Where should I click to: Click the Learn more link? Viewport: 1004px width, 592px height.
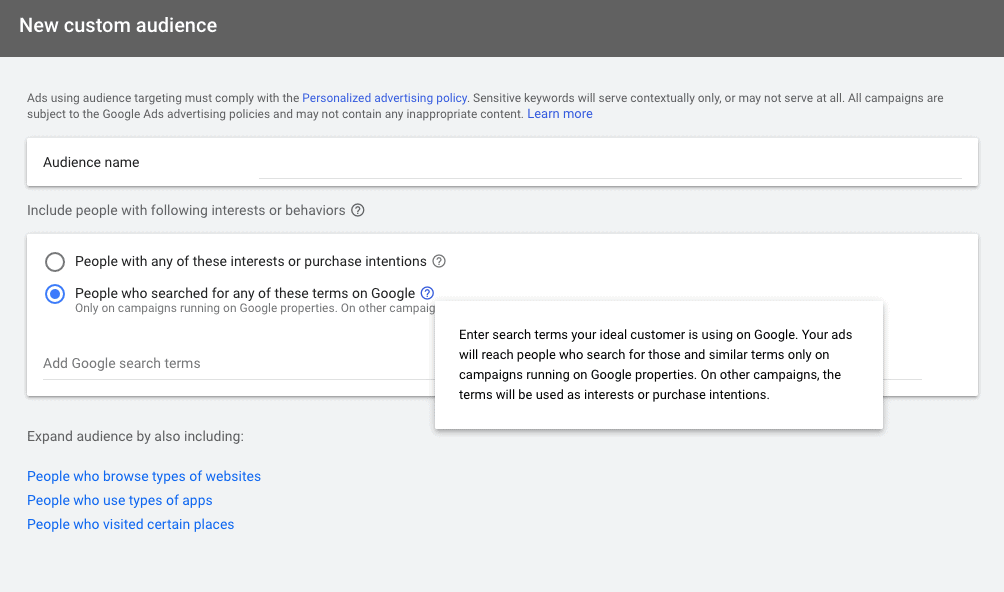click(x=560, y=114)
